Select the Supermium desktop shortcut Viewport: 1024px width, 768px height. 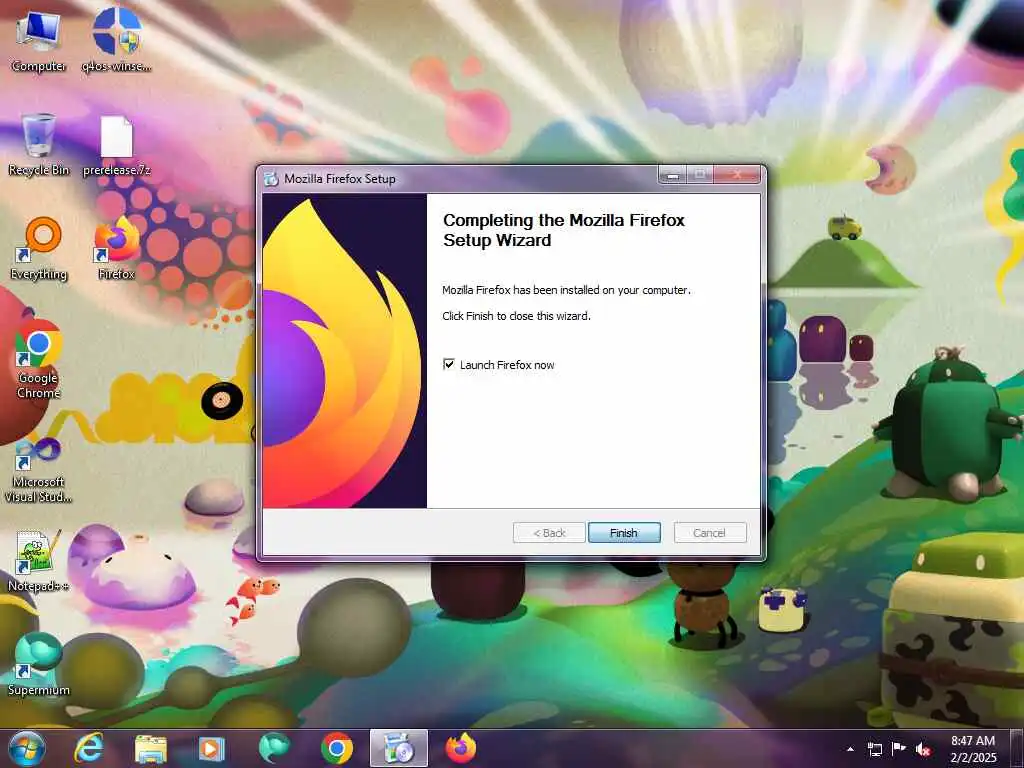(39, 665)
